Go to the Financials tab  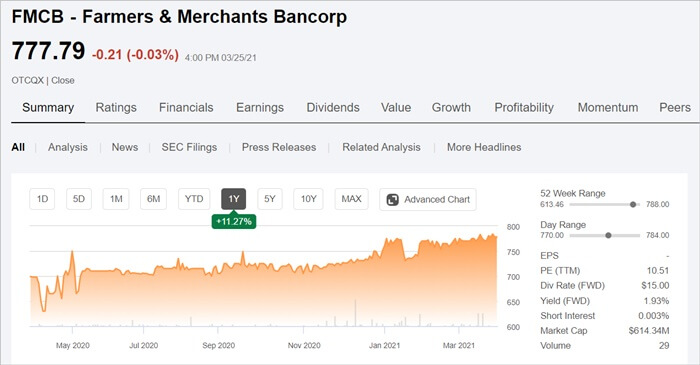tap(186, 108)
